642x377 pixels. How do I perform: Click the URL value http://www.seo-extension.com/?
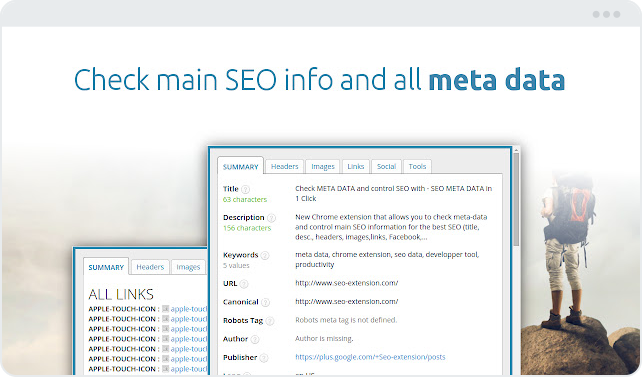[346, 283]
